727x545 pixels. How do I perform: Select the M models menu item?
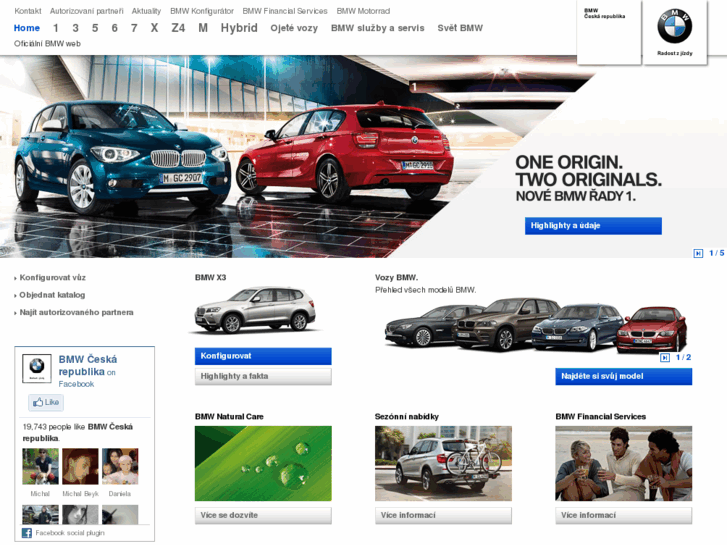[x=203, y=28]
